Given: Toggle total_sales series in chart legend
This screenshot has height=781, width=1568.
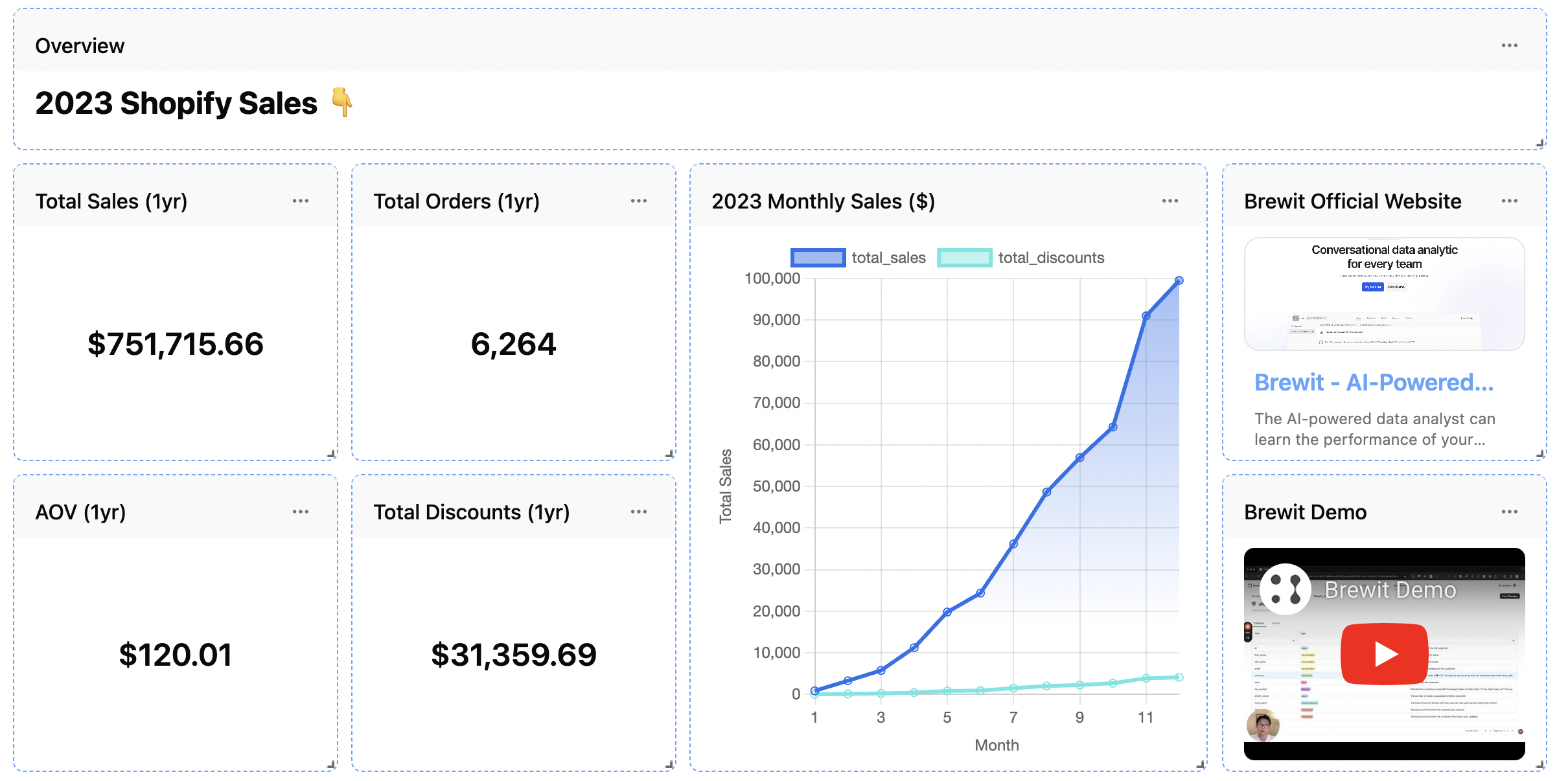Looking at the screenshot, I should click(888, 258).
